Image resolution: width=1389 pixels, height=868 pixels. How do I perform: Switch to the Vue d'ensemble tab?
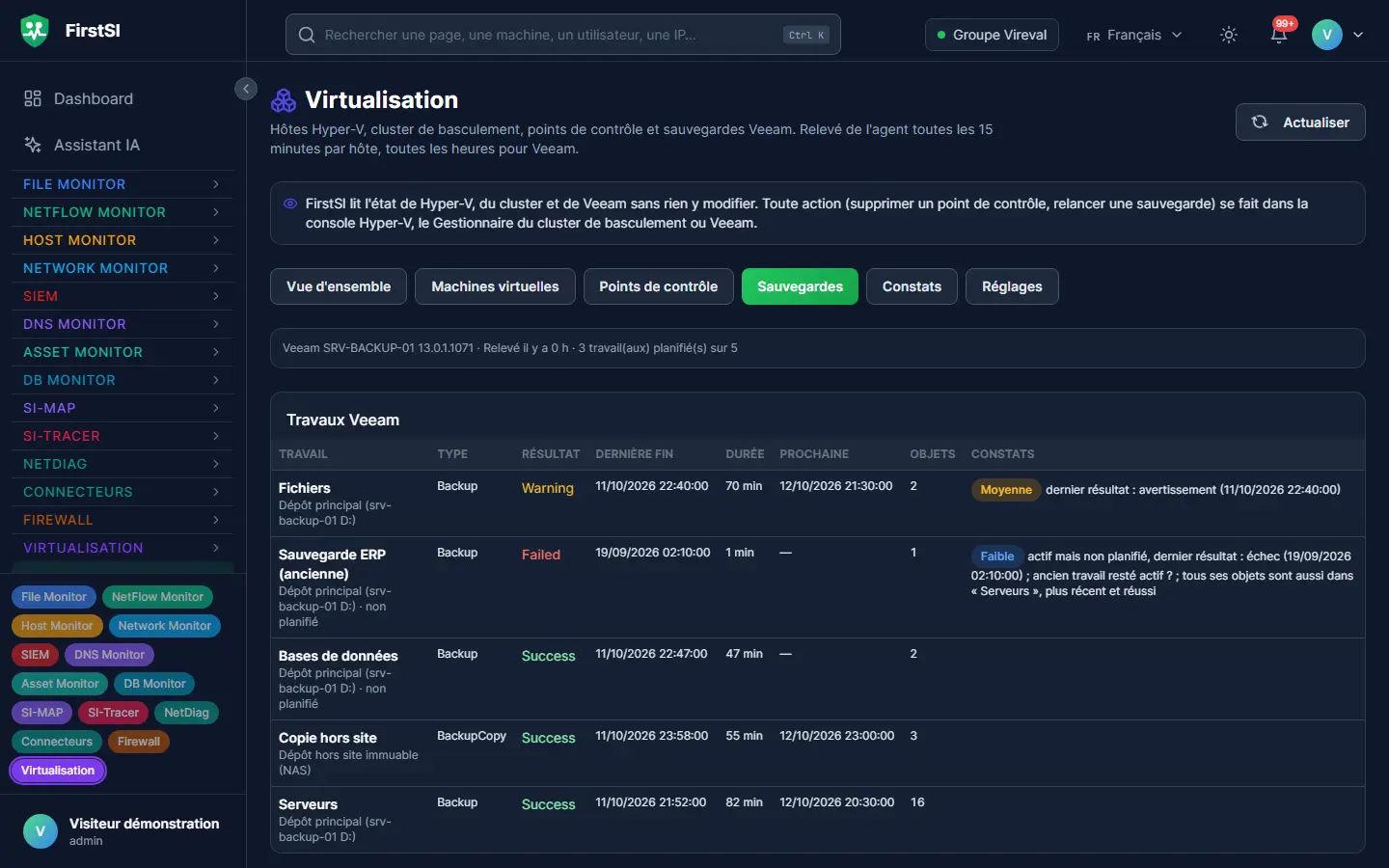339,286
